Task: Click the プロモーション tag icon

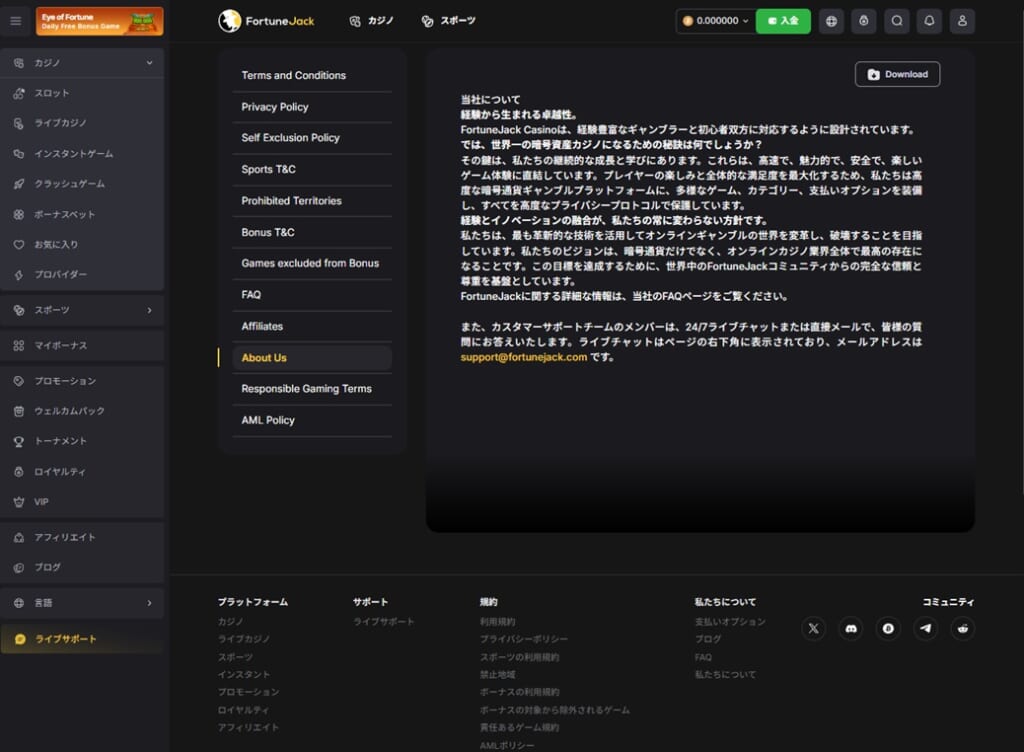Action: pyautogui.click(x=19, y=381)
